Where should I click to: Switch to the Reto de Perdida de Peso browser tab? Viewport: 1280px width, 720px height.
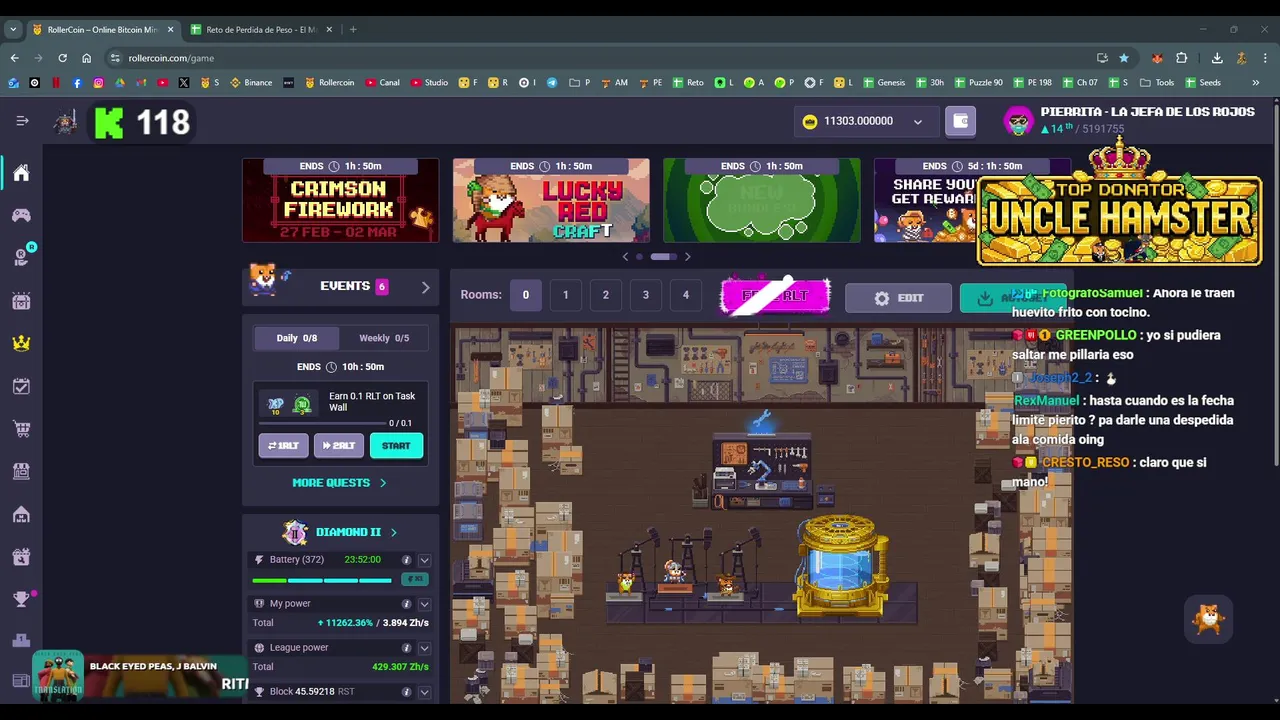click(x=262, y=30)
